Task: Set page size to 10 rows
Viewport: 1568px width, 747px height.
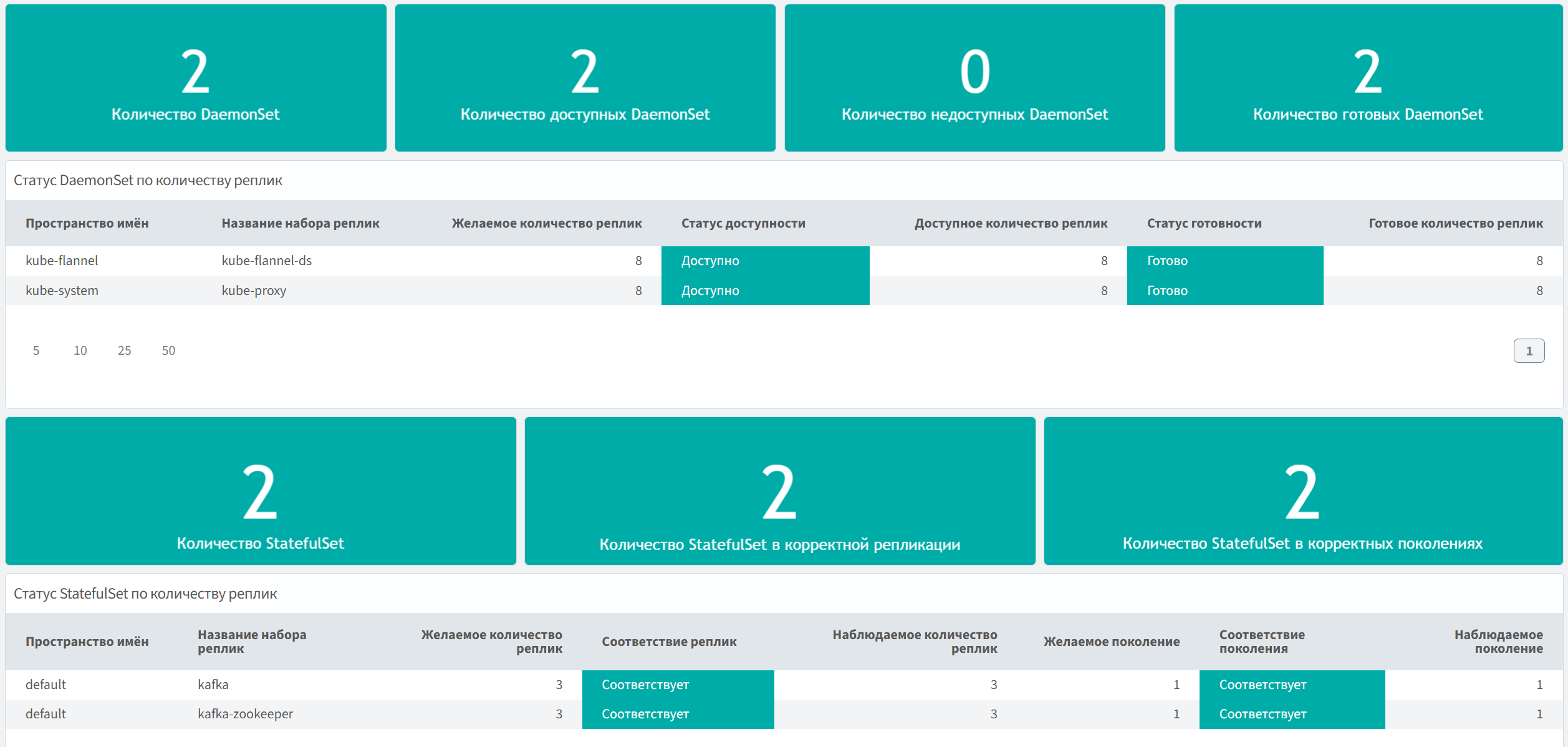Action: (x=80, y=350)
